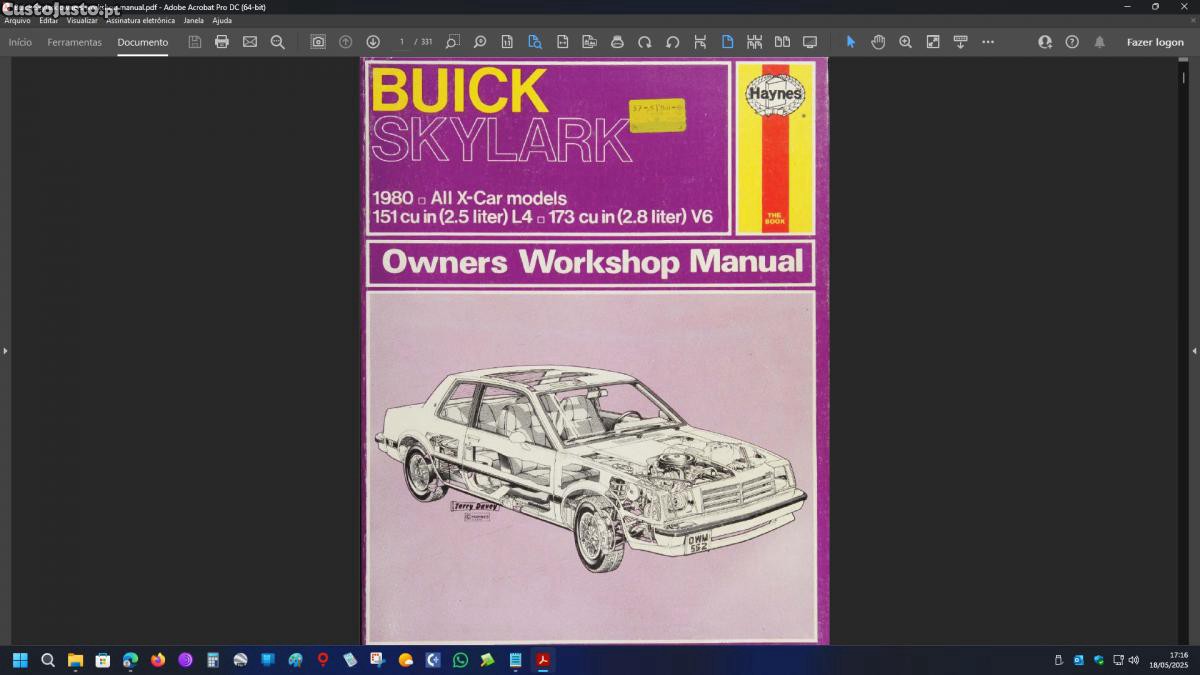Click the Print file icon
Viewport: 1200px width, 675px height.
[222, 42]
